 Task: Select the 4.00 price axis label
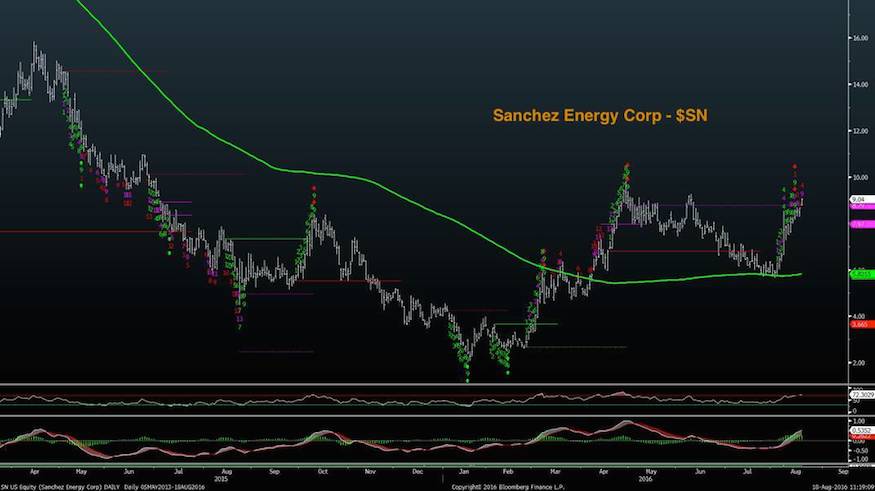pyautogui.click(x=860, y=316)
